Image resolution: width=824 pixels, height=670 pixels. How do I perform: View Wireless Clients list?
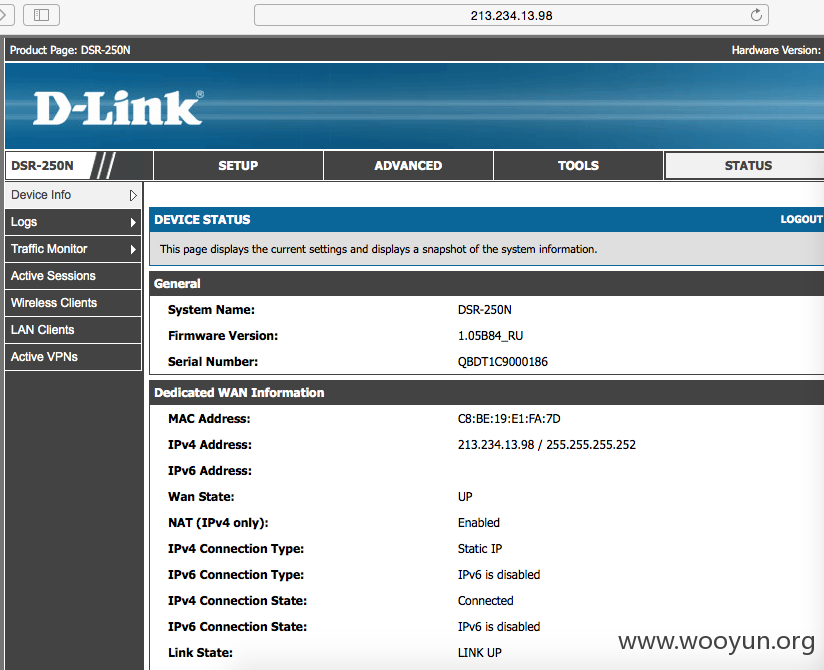(x=73, y=303)
